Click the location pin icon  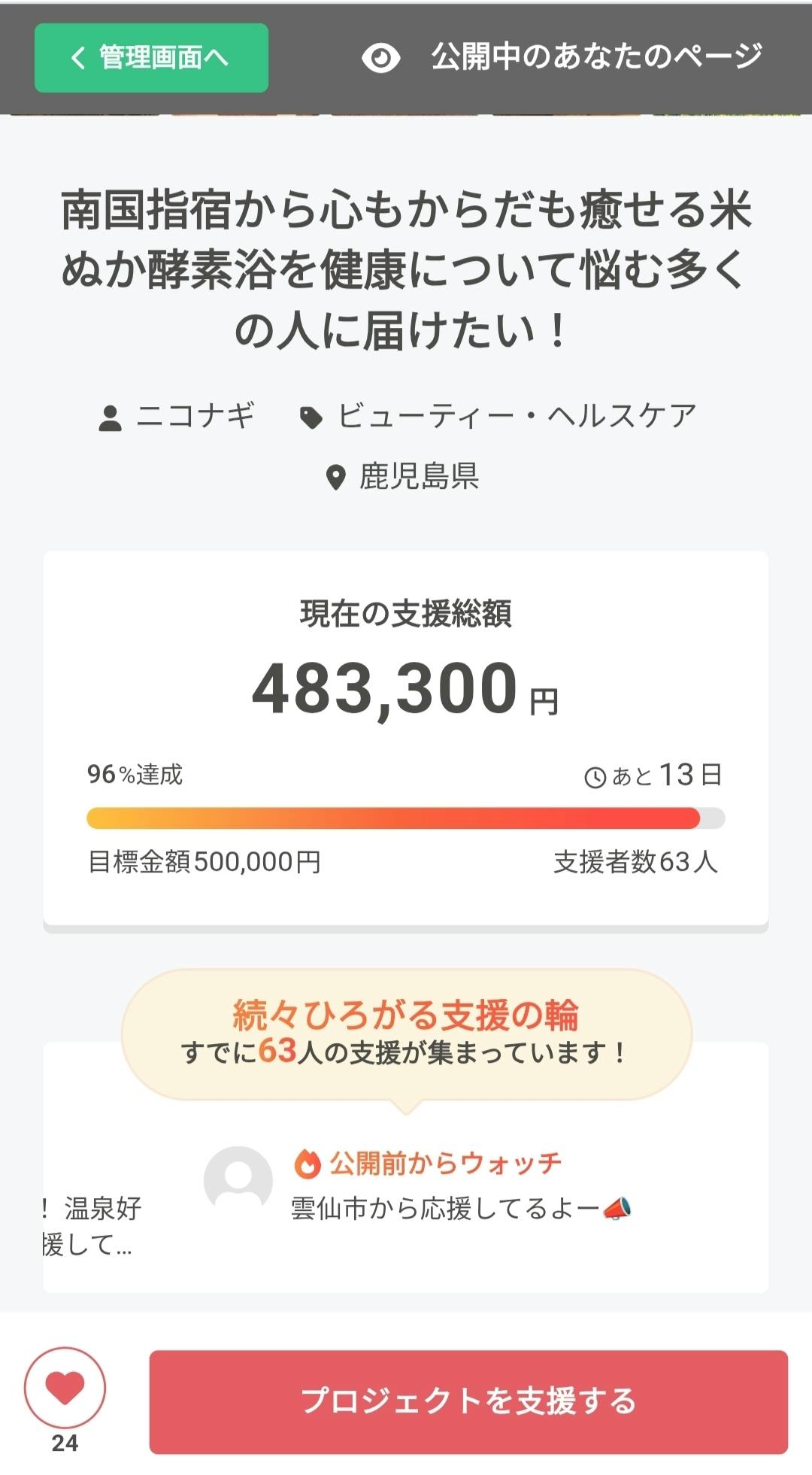335,477
